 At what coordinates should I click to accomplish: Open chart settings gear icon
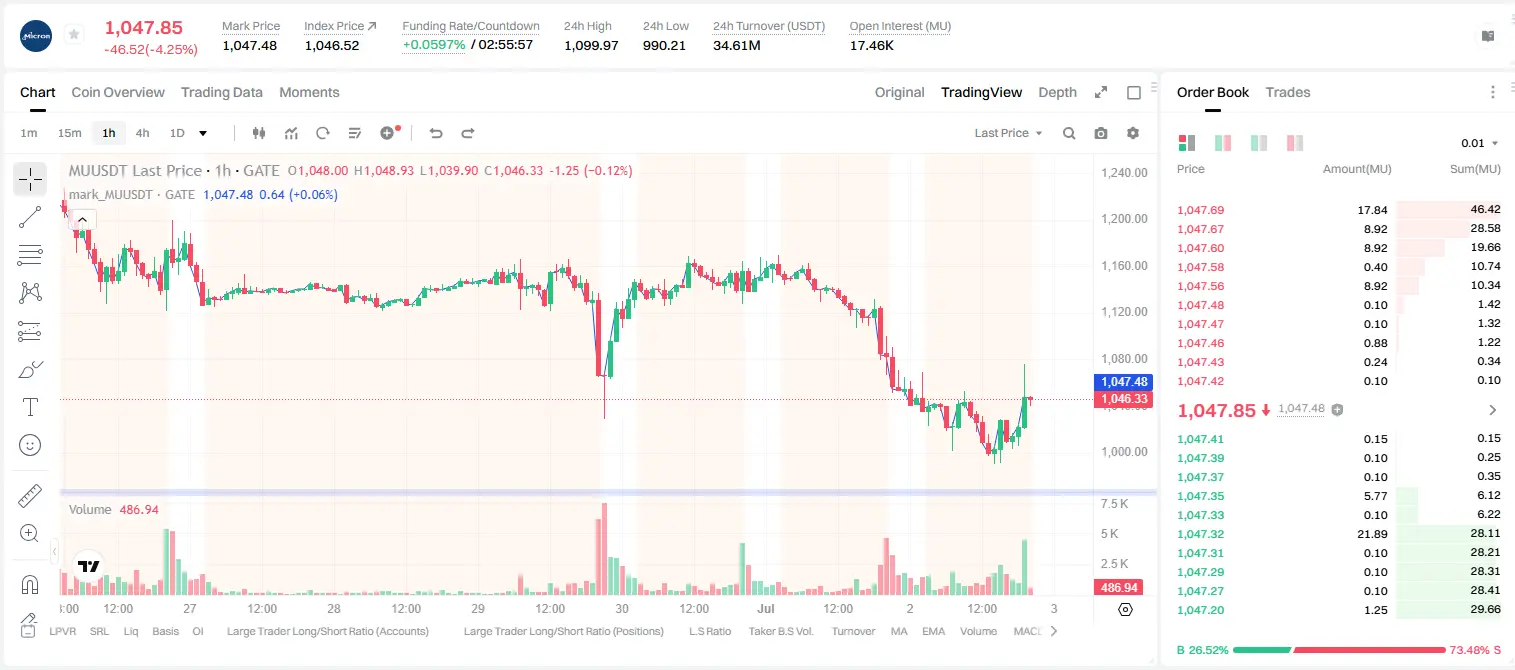click(1133, 133)
